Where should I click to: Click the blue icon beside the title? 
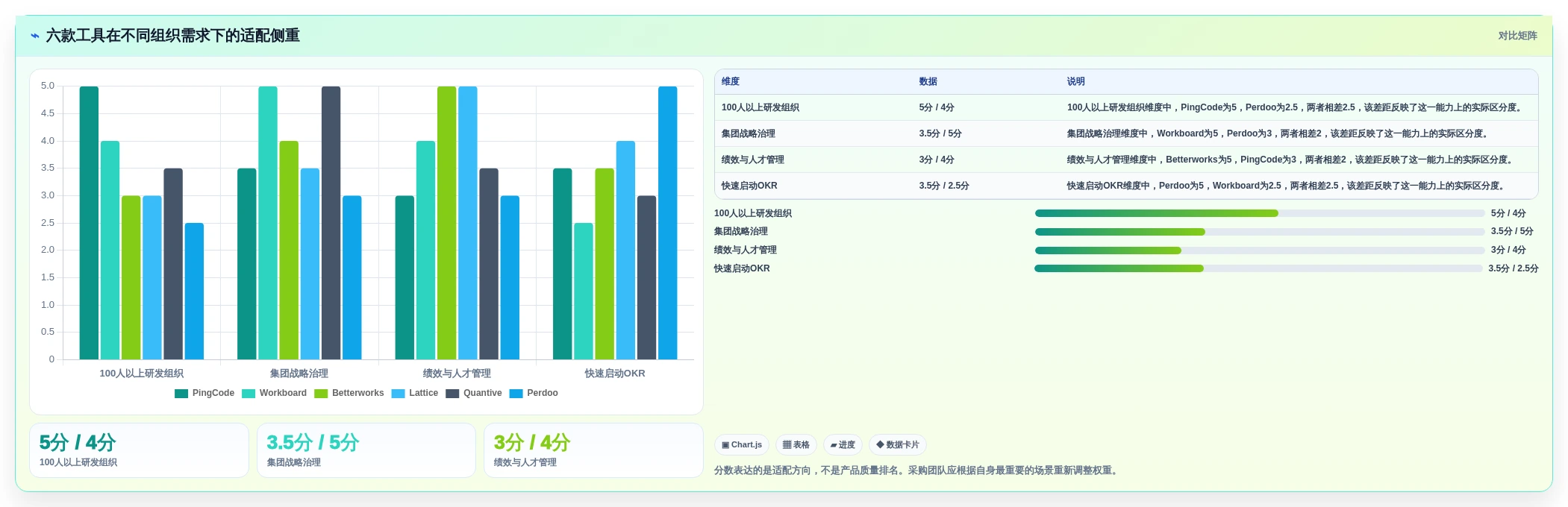click(x=34, y=36)
